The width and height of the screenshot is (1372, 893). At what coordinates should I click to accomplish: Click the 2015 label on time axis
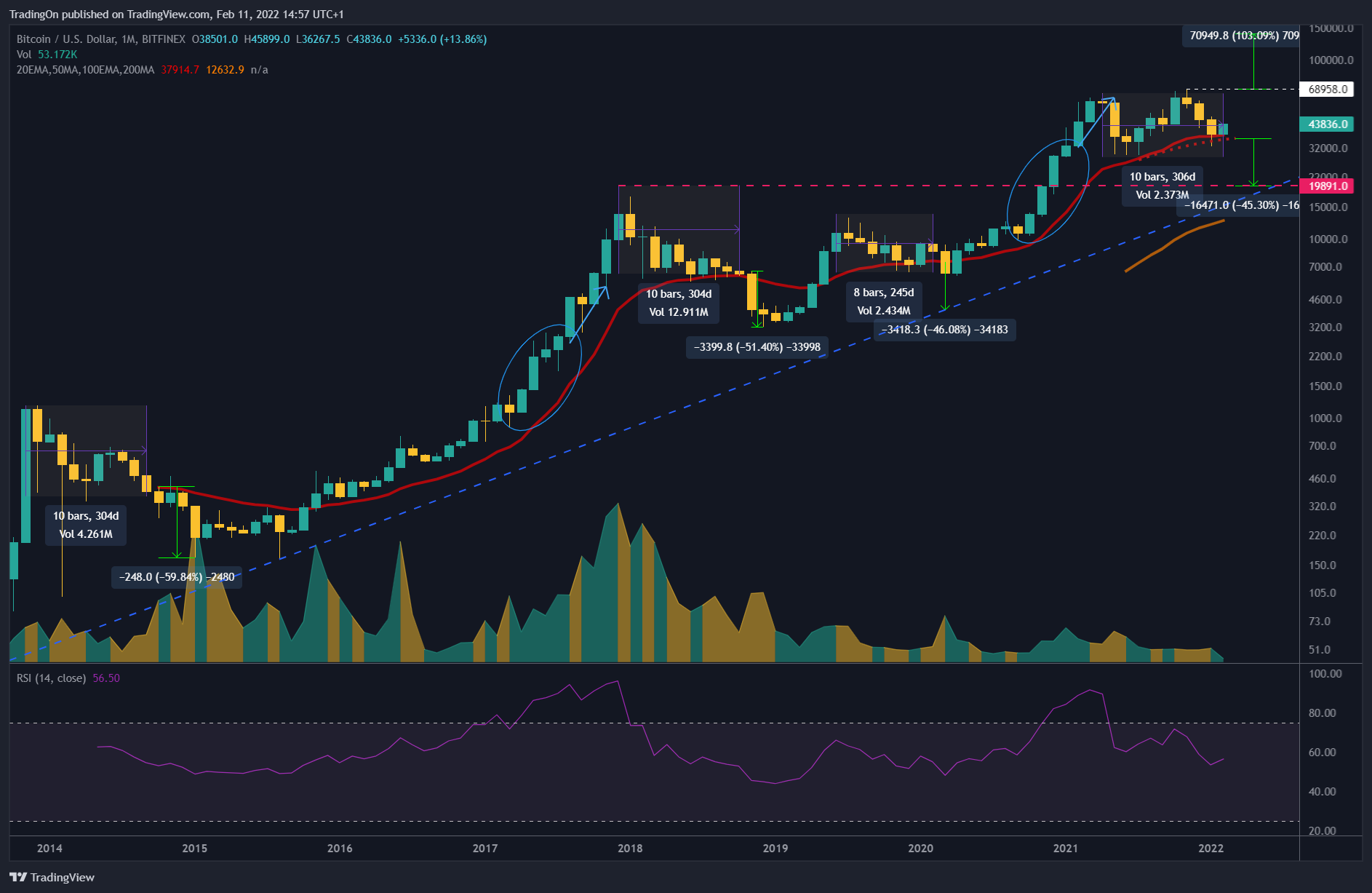click(x=194, y=848)
